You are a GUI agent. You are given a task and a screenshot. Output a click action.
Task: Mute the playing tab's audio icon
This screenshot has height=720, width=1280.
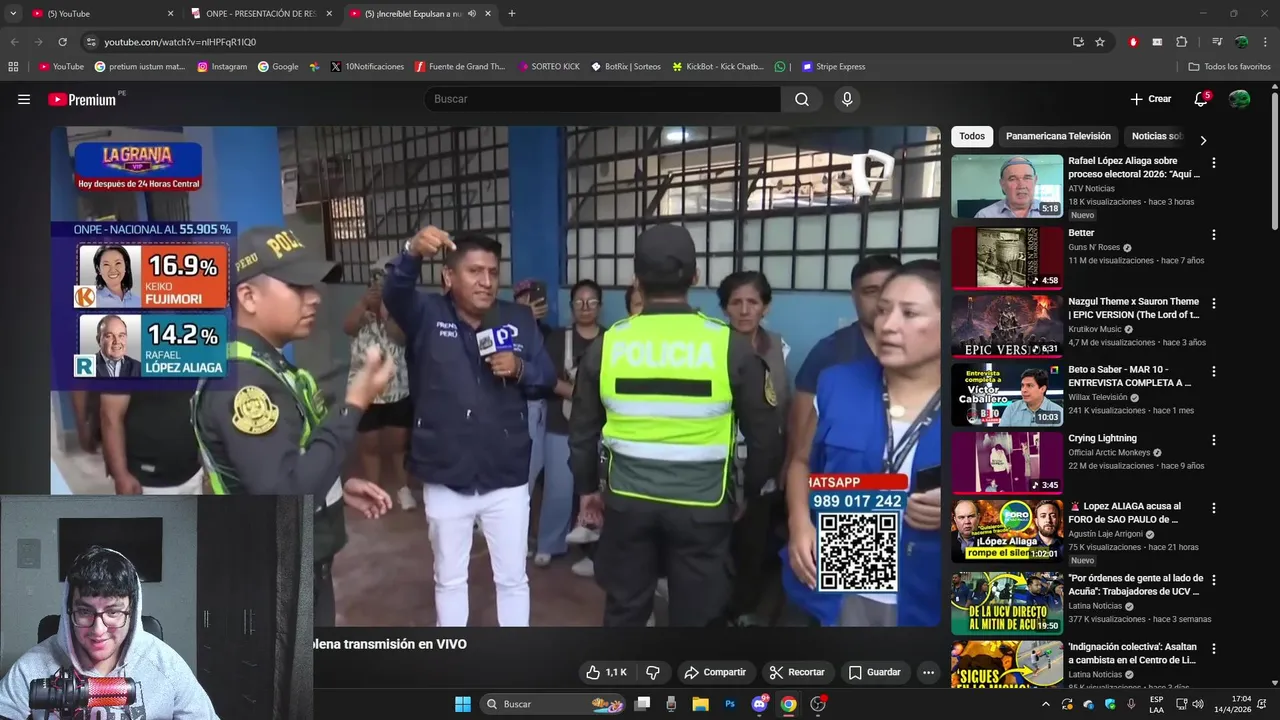(x=472, y=14)
